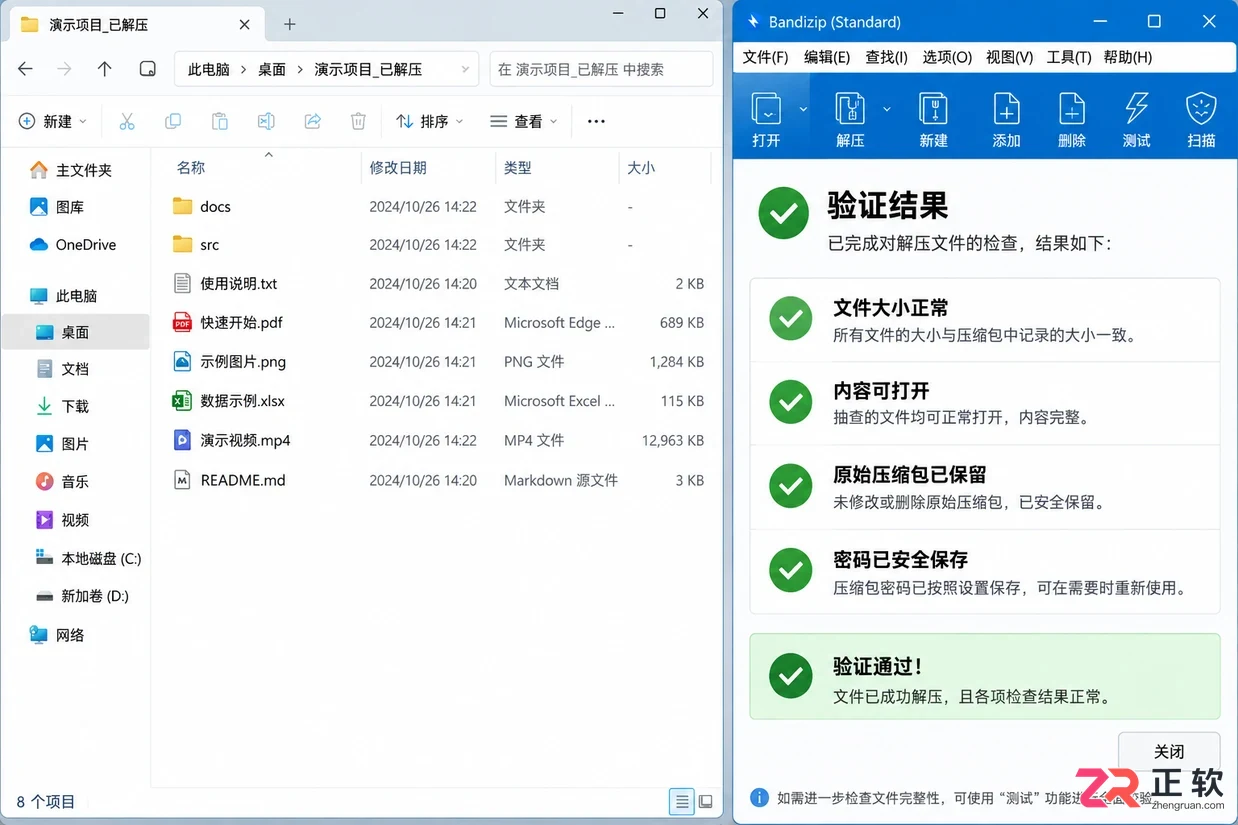The image size is (1238, 825).
Task: Click the 关闭 button in Bandizip
Action: (1169, 752)
